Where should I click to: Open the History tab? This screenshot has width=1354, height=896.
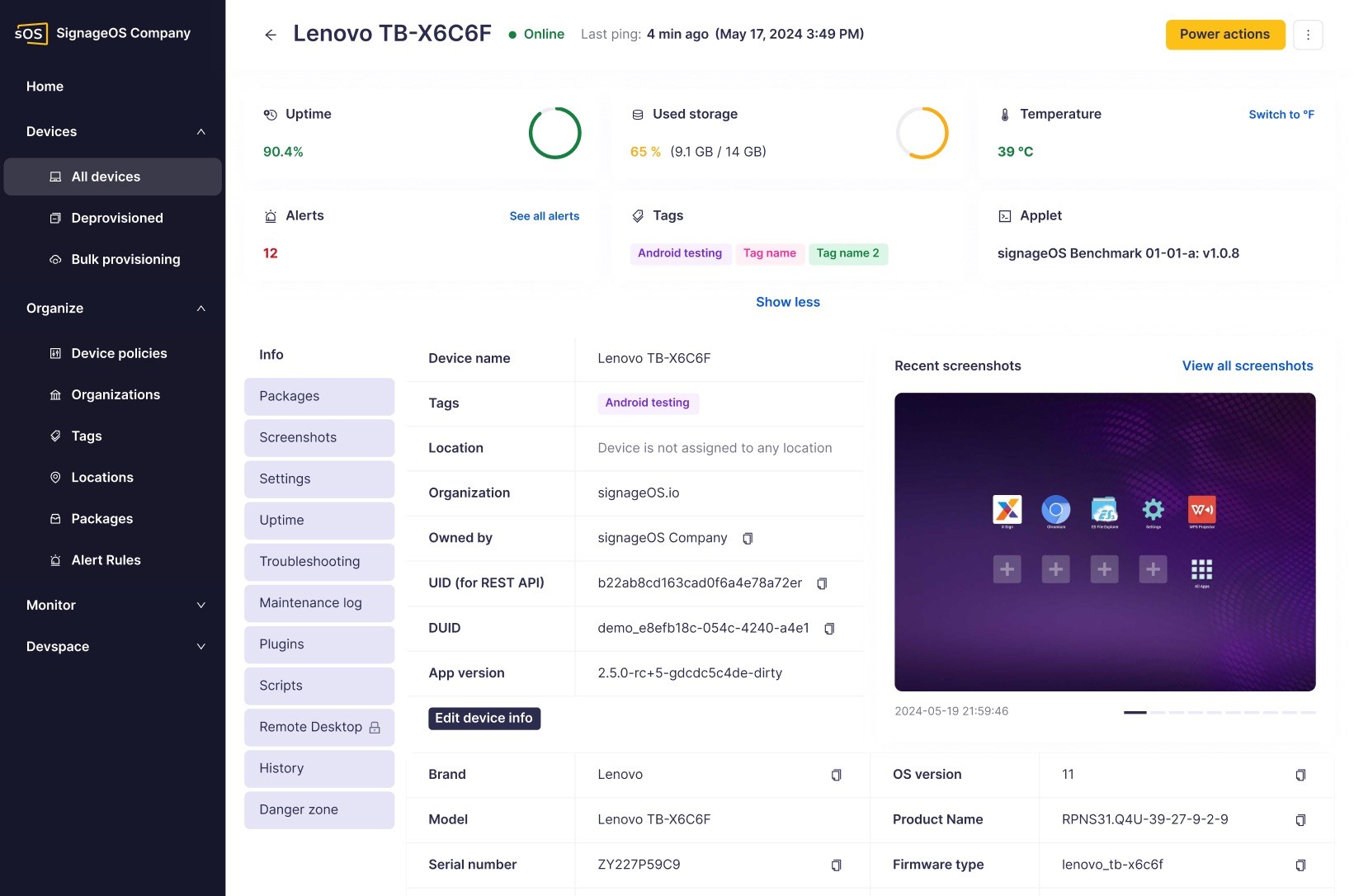point(319,769)
